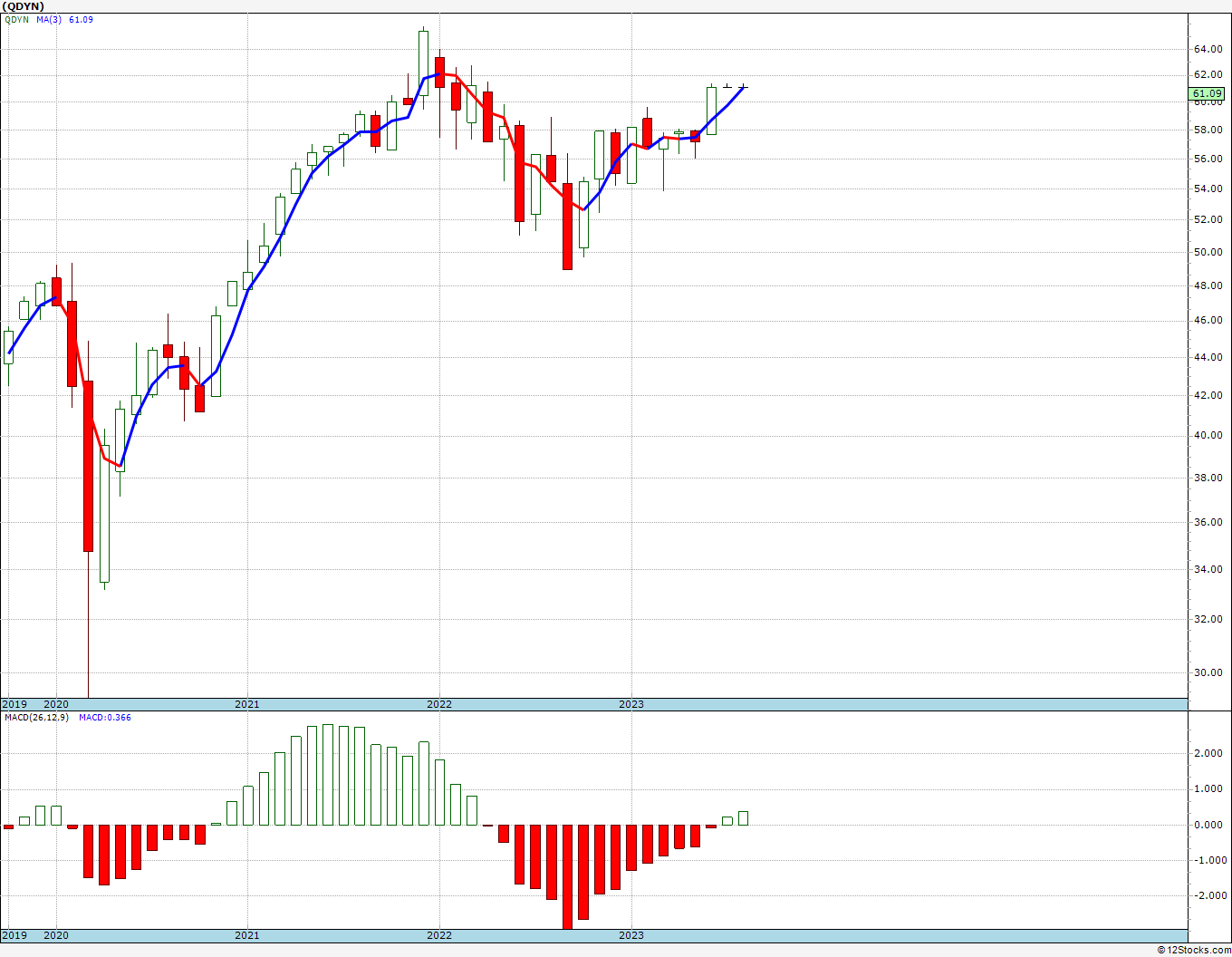The height and width of the screenshot is (957, 1232).
Task: Select the 30.00 price axis label
Action: pyautogui.click(x=1208, y=672)
